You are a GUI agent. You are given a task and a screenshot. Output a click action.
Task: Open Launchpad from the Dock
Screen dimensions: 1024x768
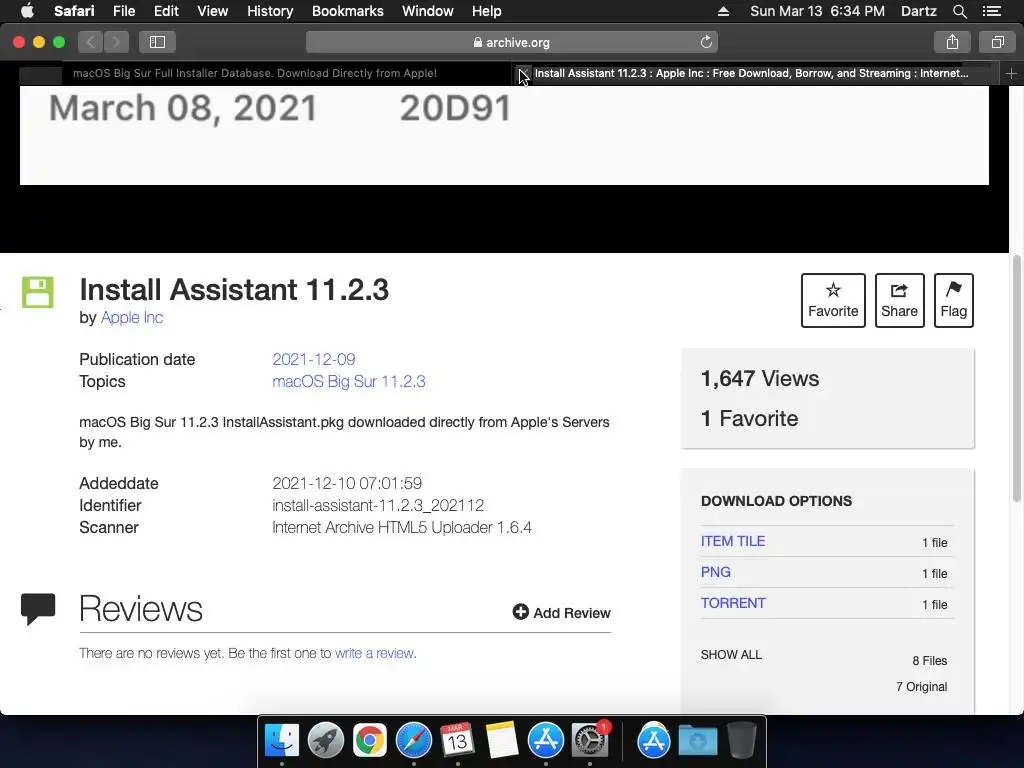pos(326,741)
